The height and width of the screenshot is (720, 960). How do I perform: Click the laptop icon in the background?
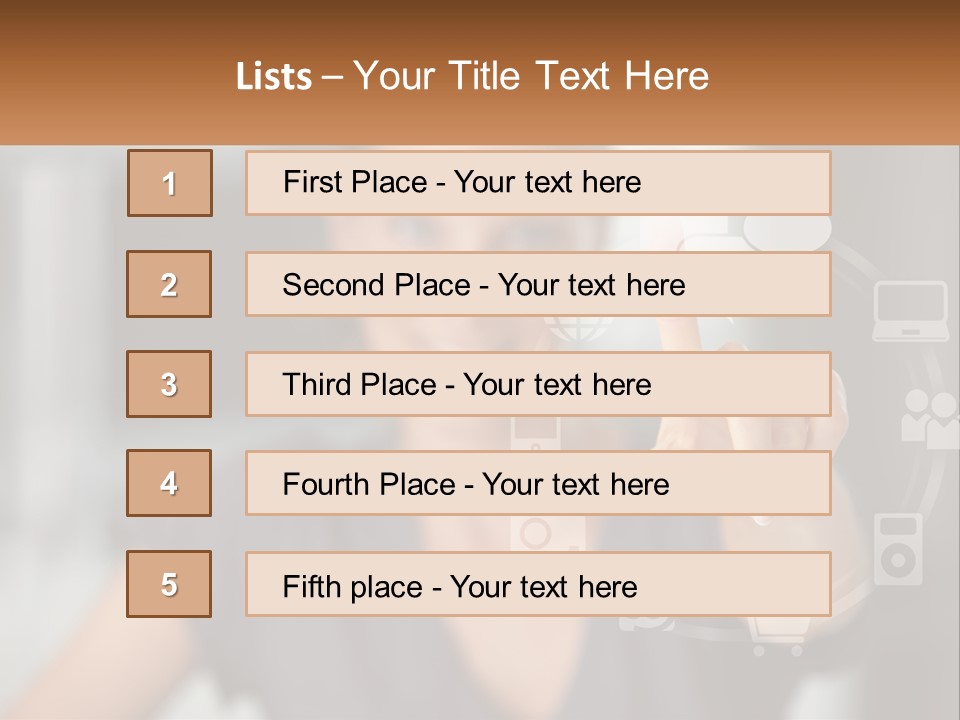(910, 310)
